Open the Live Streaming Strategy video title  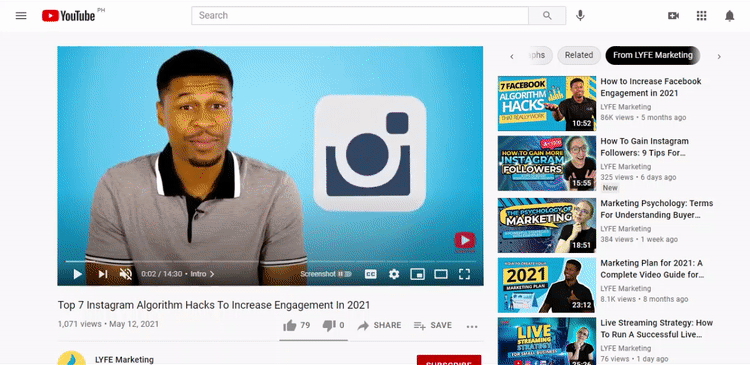(657, 329)
